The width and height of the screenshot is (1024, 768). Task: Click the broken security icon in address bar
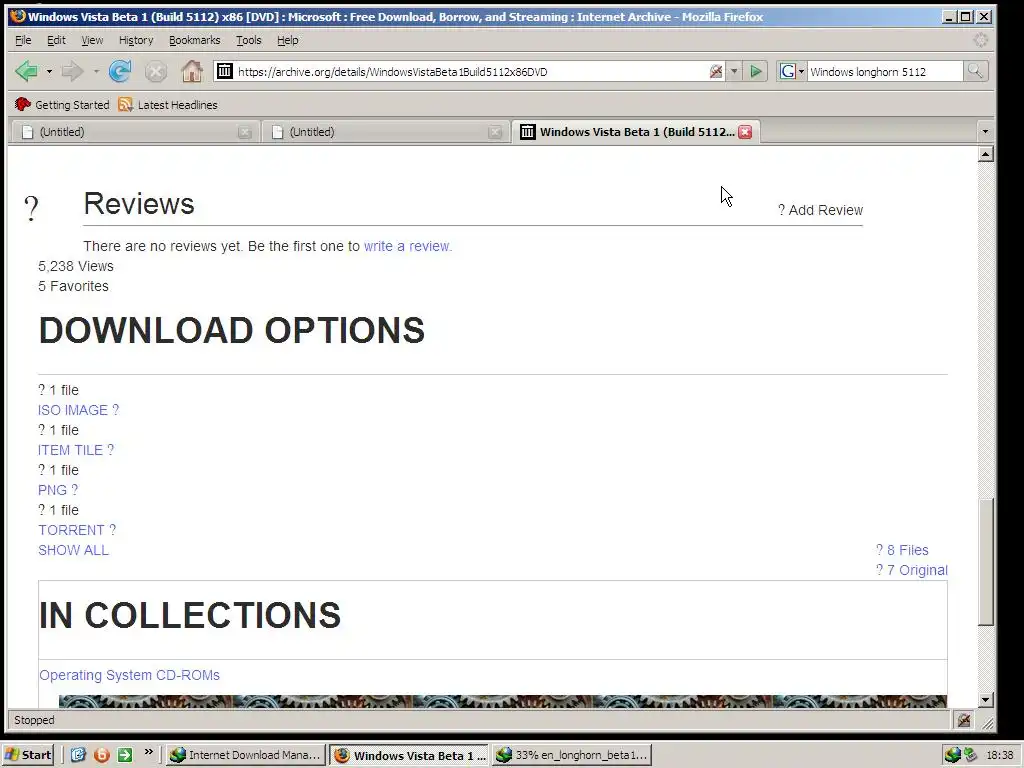[x=716, y=71]
